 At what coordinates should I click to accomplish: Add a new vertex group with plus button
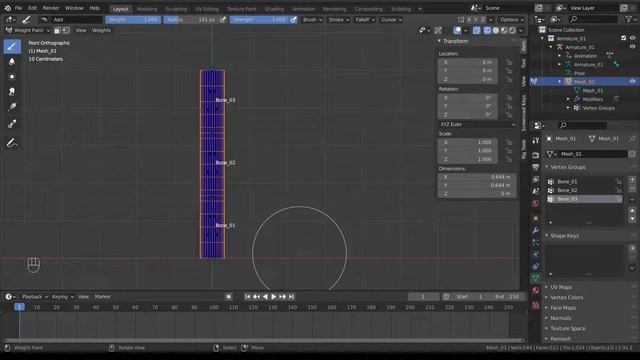point(632,180)
